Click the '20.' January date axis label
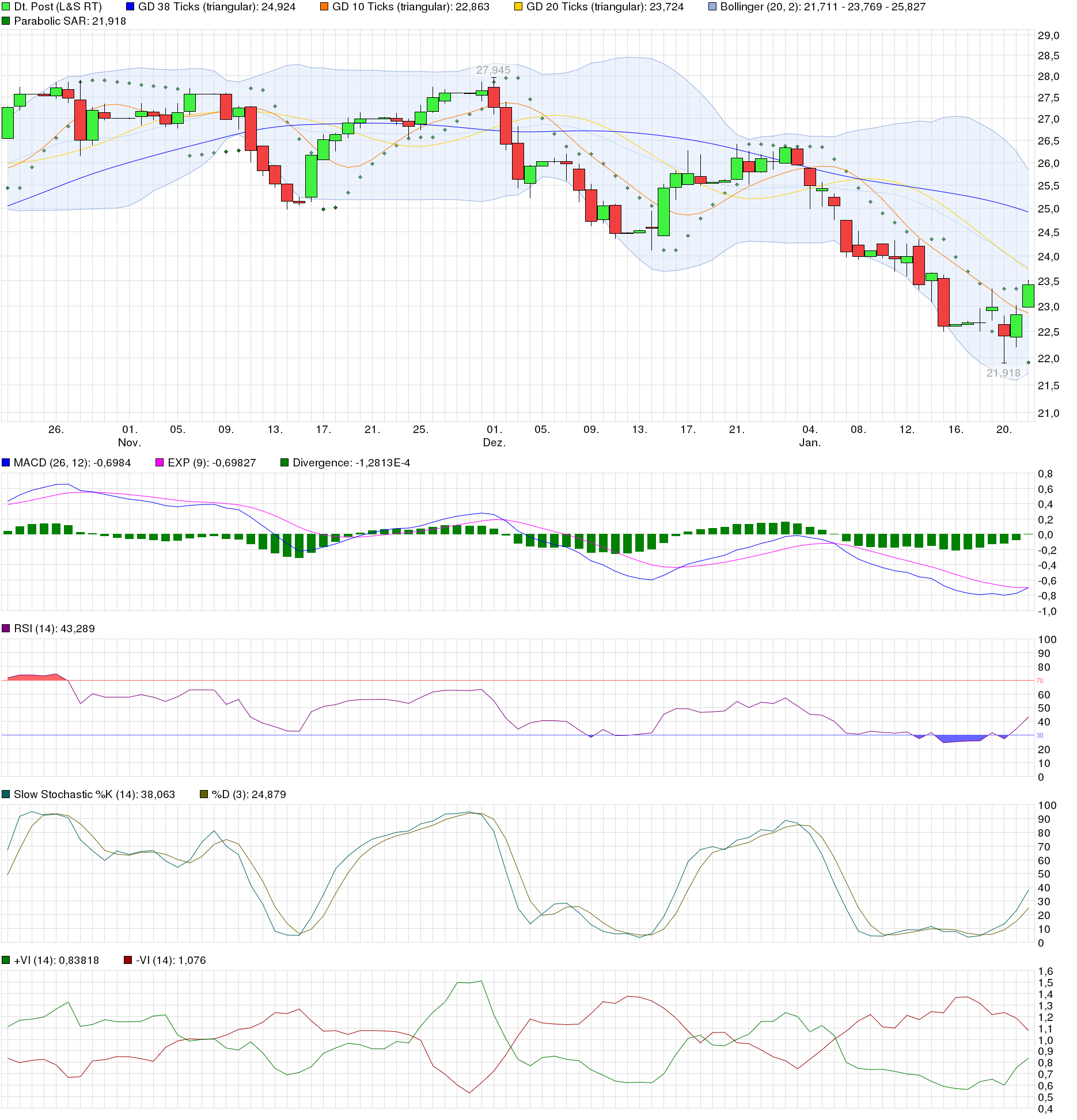 1004,429
